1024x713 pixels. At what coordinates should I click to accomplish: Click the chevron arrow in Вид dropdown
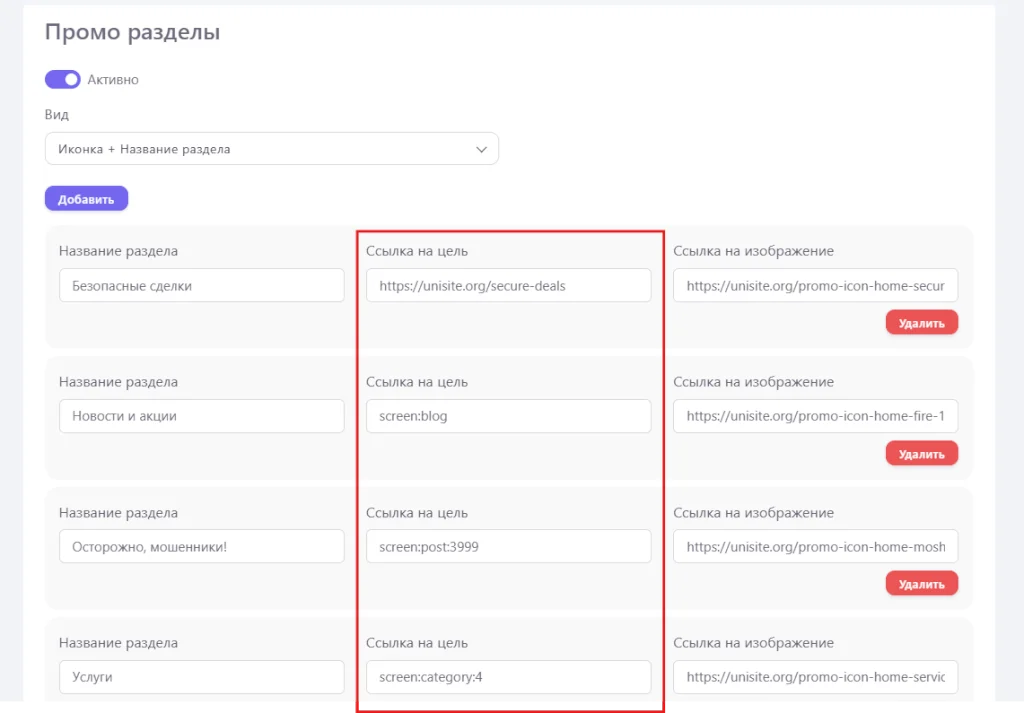tap(481, 149)
